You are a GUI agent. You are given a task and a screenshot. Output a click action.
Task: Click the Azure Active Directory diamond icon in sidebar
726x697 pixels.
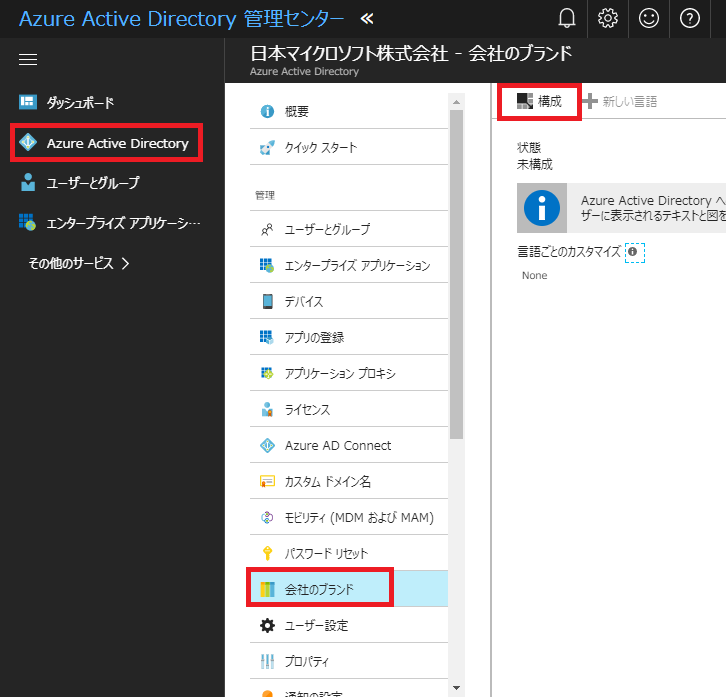coord(28,142)
